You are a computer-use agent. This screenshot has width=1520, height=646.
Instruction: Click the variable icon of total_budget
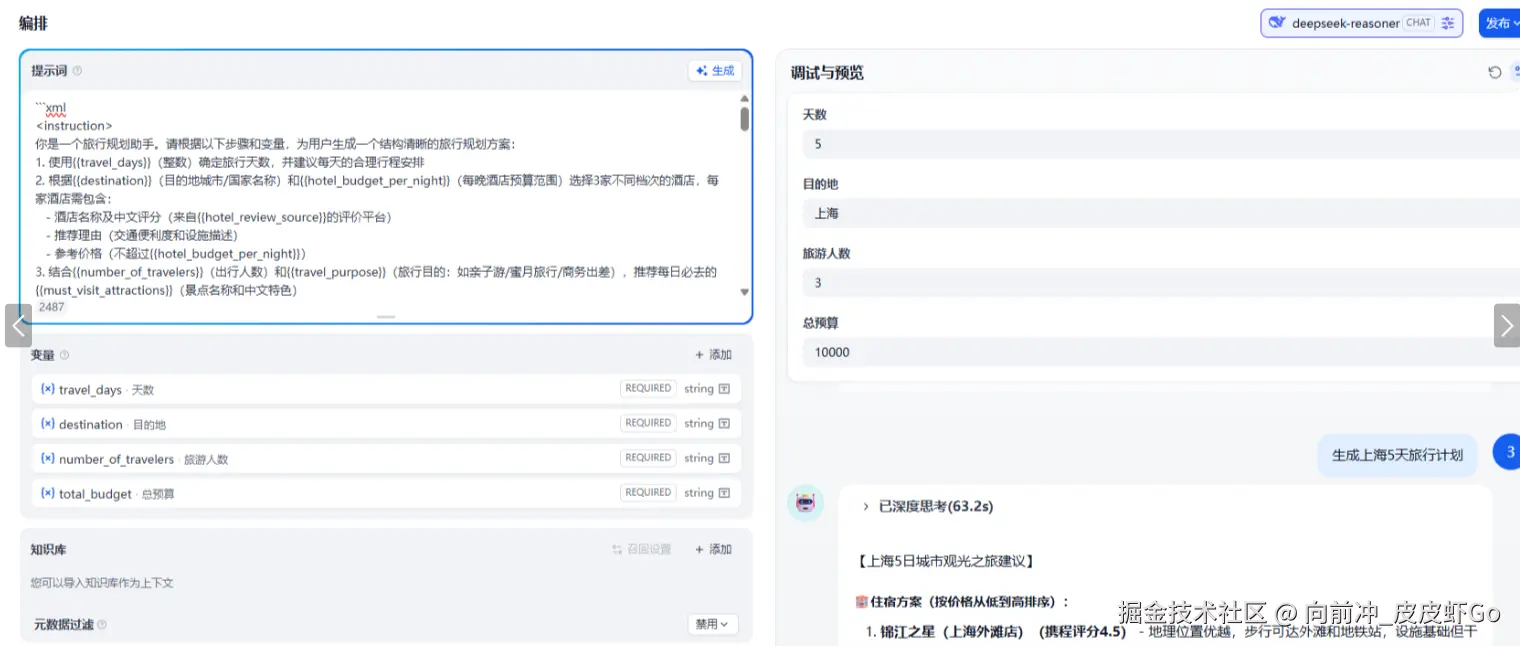click(x=47, y=493)
